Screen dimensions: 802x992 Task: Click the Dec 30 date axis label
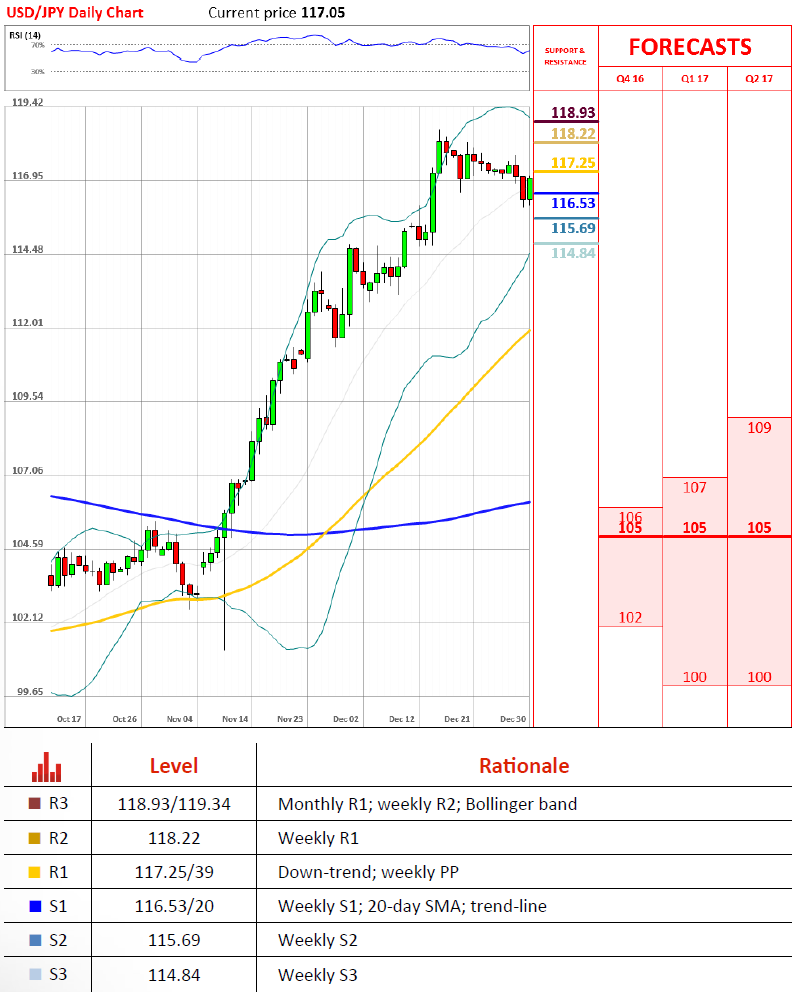(513, 719)
